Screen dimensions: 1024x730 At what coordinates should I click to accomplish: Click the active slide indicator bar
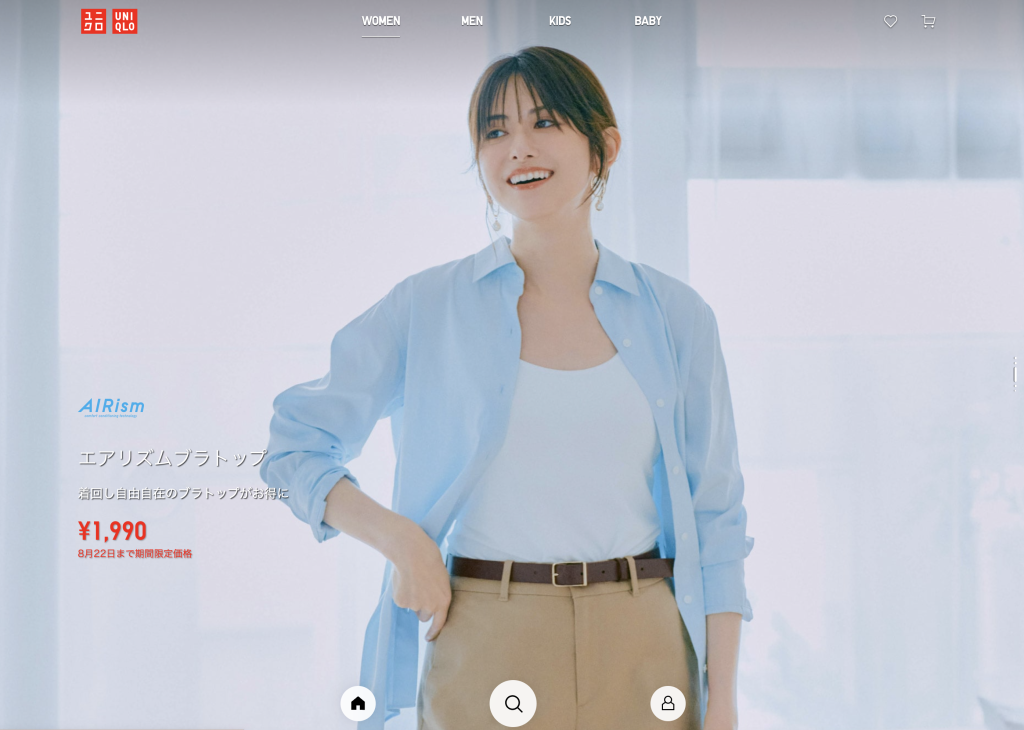point(1014,375)
